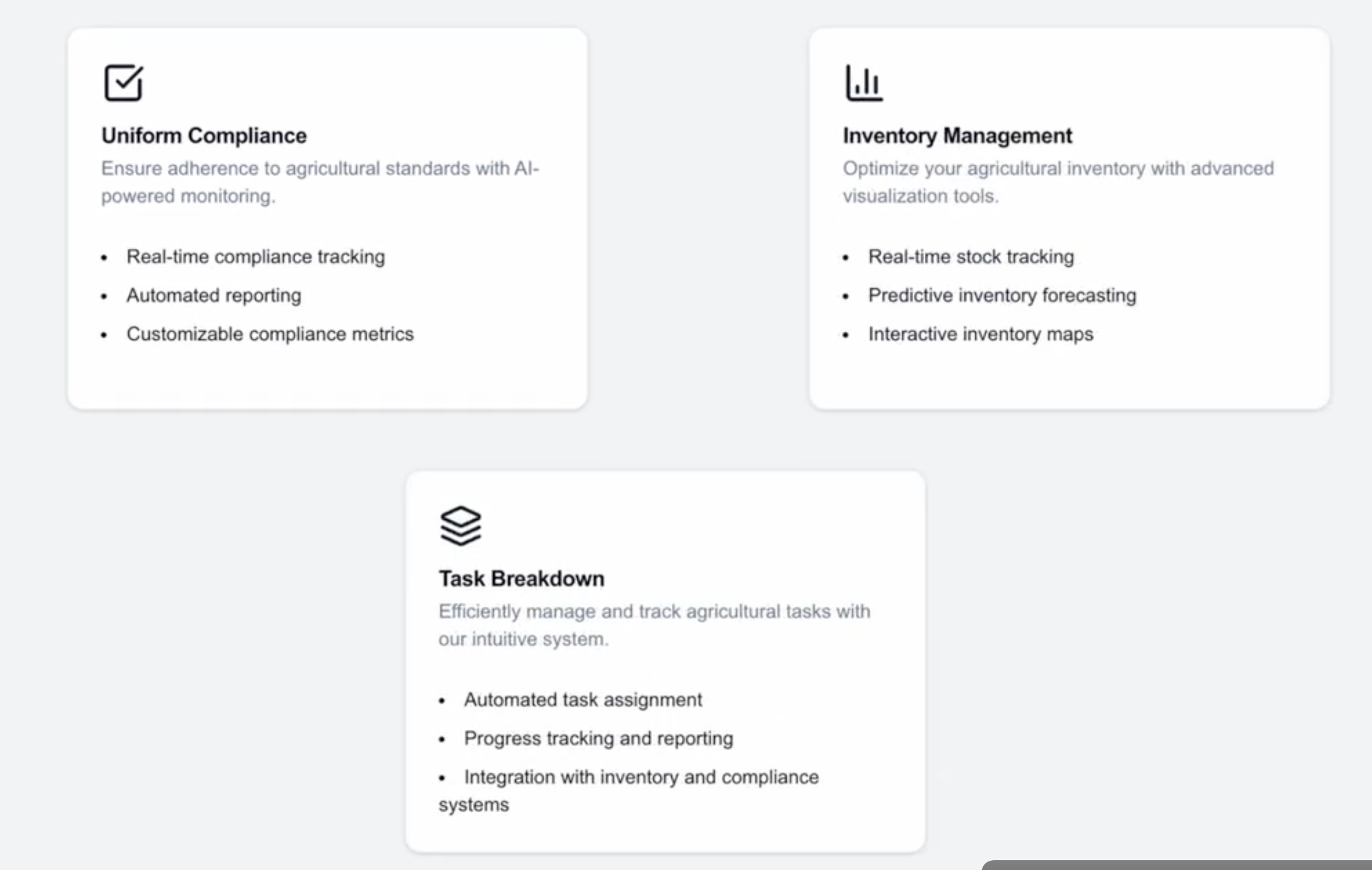Viewport: 1372px width, 870px height.
Task: Click the Predictive inventory forecasting list item
Action: (1002, 296)
